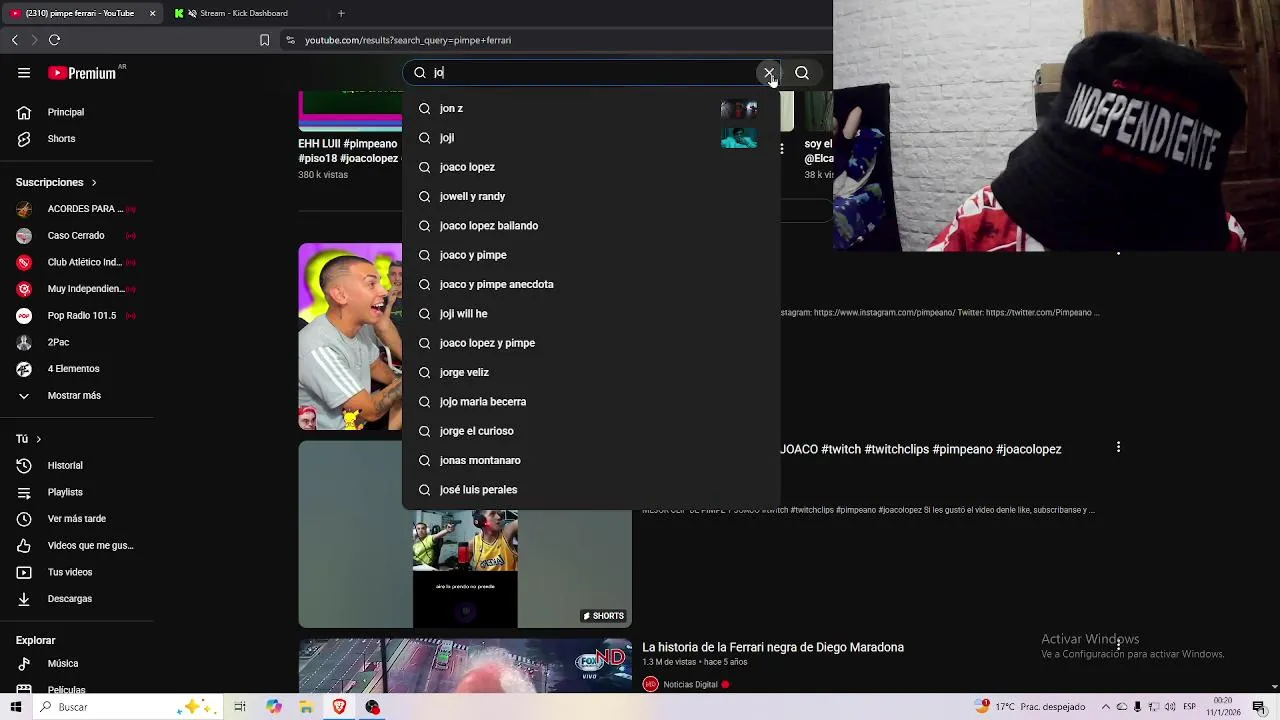Bookmark this page via bookmark icon

click(264, 40)
